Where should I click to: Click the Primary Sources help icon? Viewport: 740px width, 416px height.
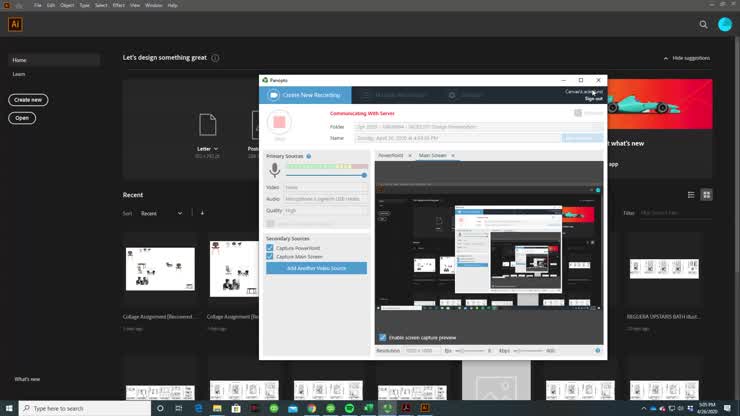point(308,156)
